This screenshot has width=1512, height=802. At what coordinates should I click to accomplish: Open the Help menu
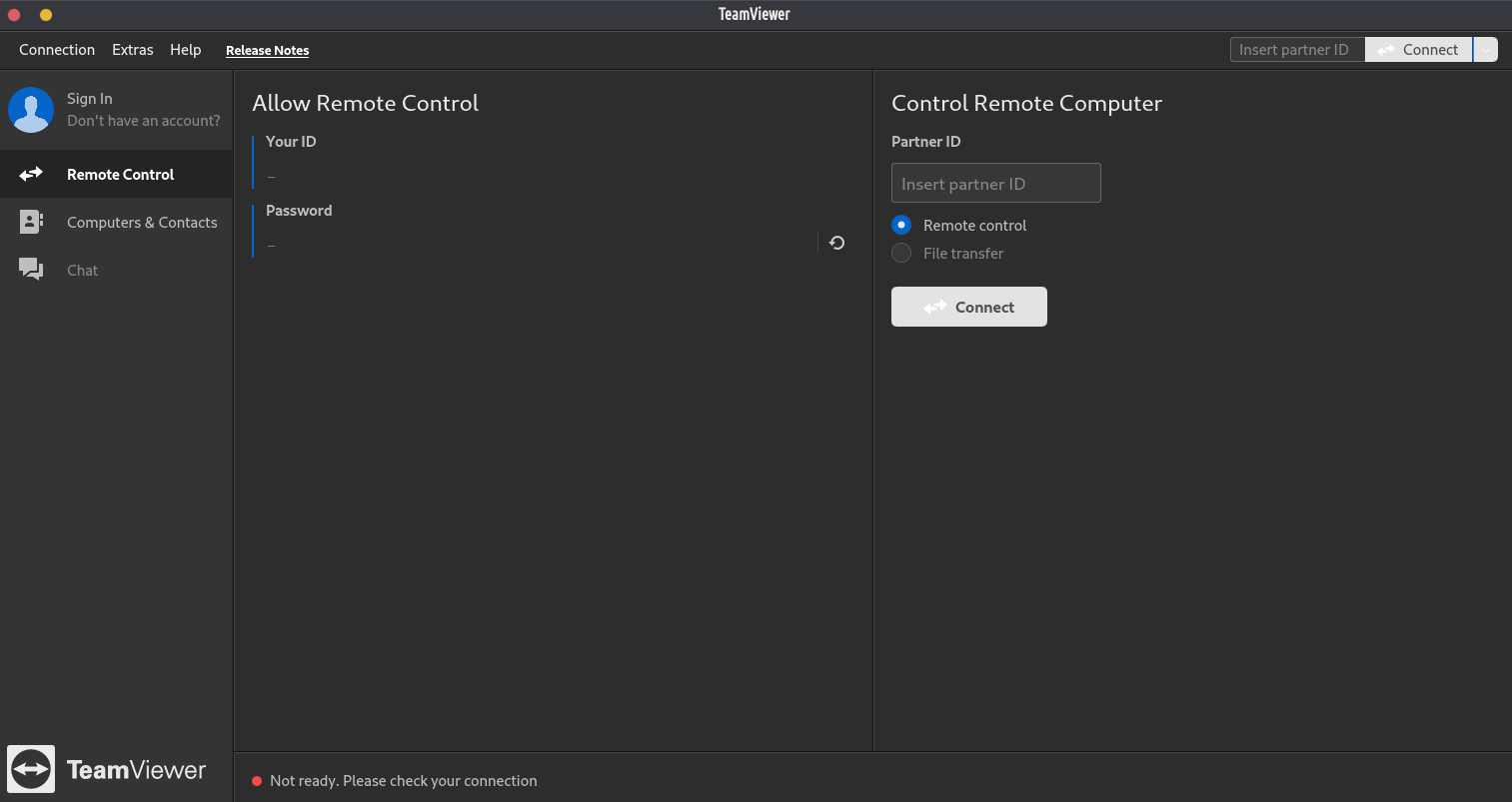(x=185, y=50)
